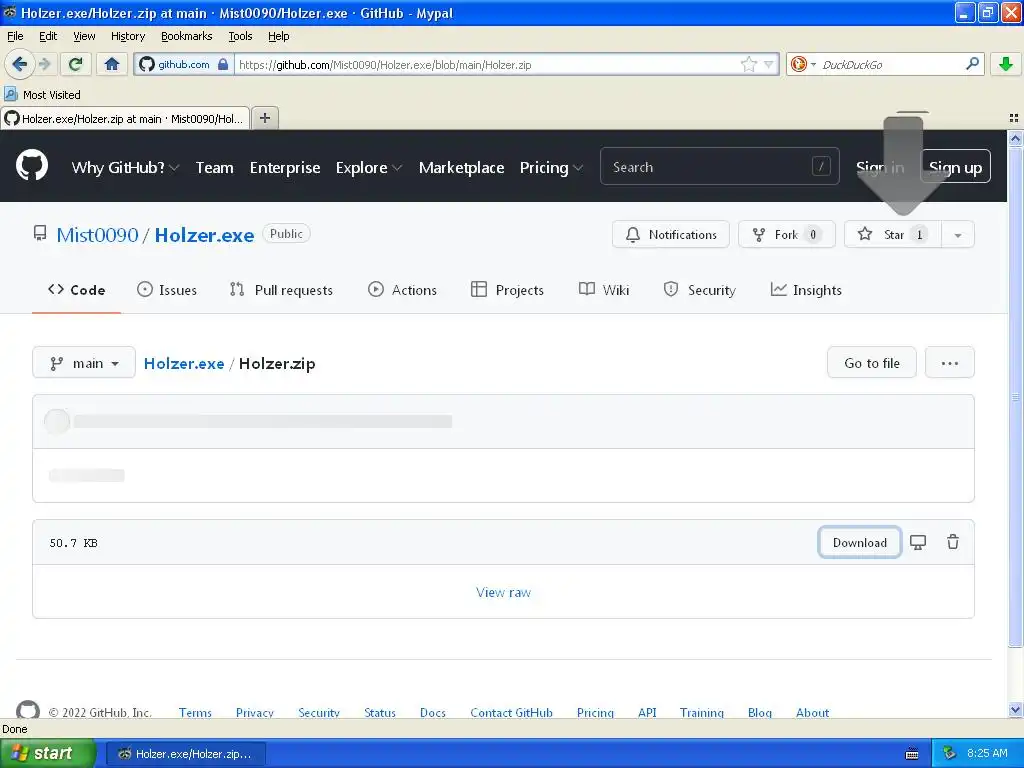Open the View menu
This screenshot has width=1024, height=768.
coord(84,36)
